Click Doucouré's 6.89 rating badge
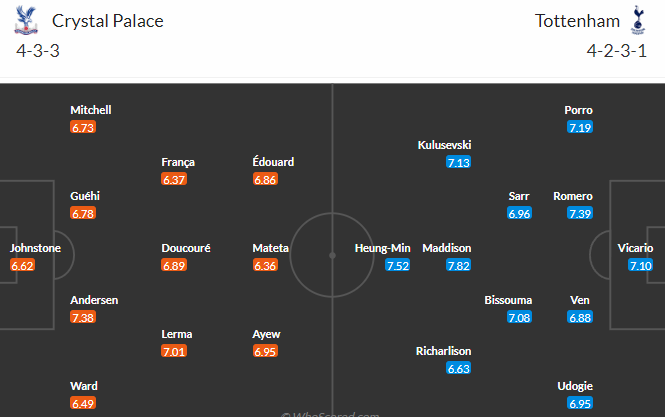This screenshot has height=417, width=665. click(x=174, y=266)
